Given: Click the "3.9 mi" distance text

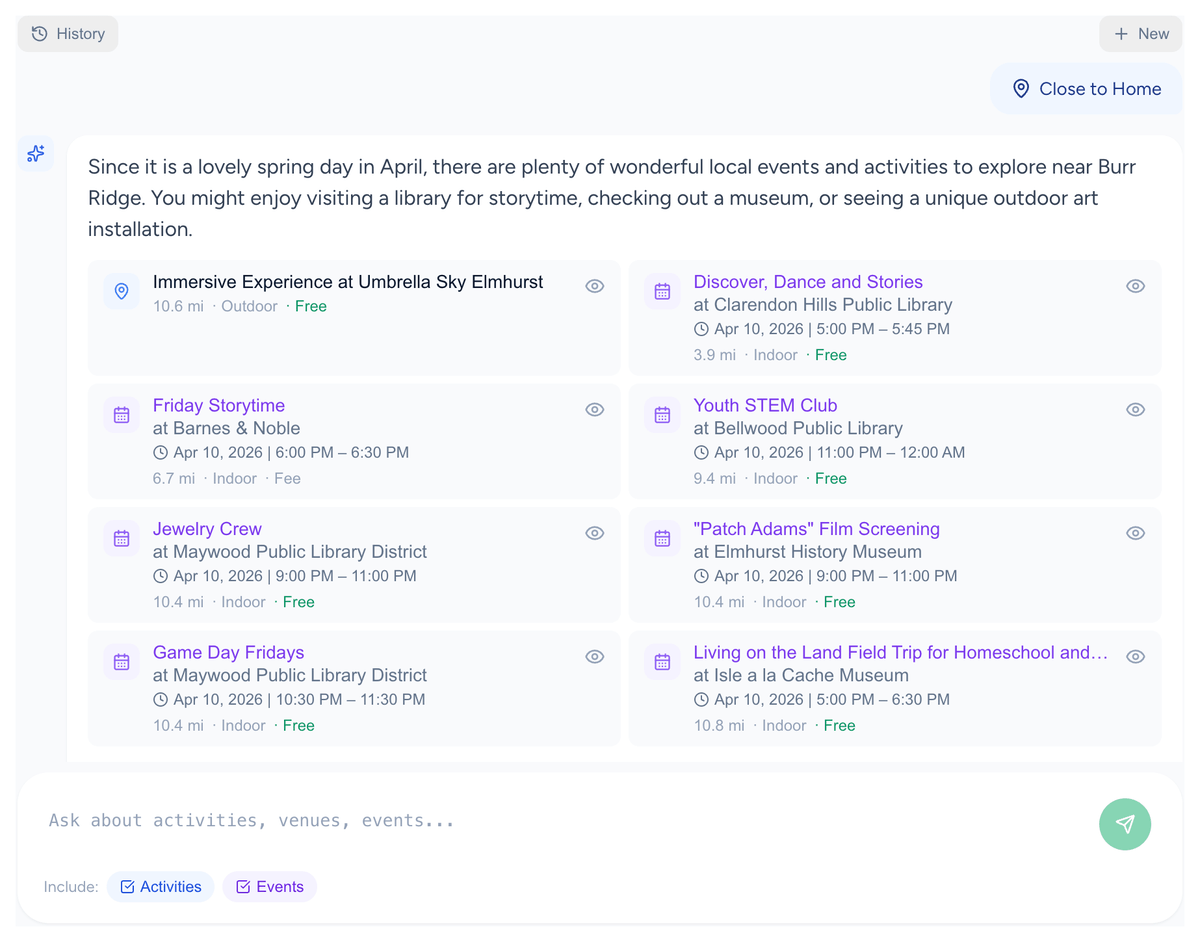Looking at the screenshot, I should (715, 355).
